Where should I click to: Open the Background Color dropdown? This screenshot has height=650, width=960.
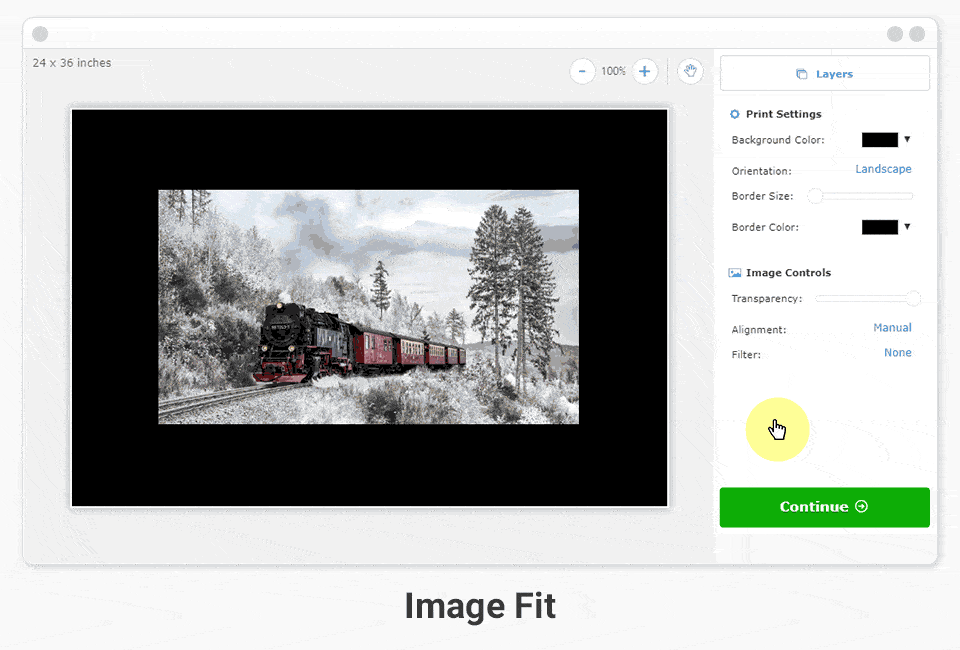click(x=908, y=140)
